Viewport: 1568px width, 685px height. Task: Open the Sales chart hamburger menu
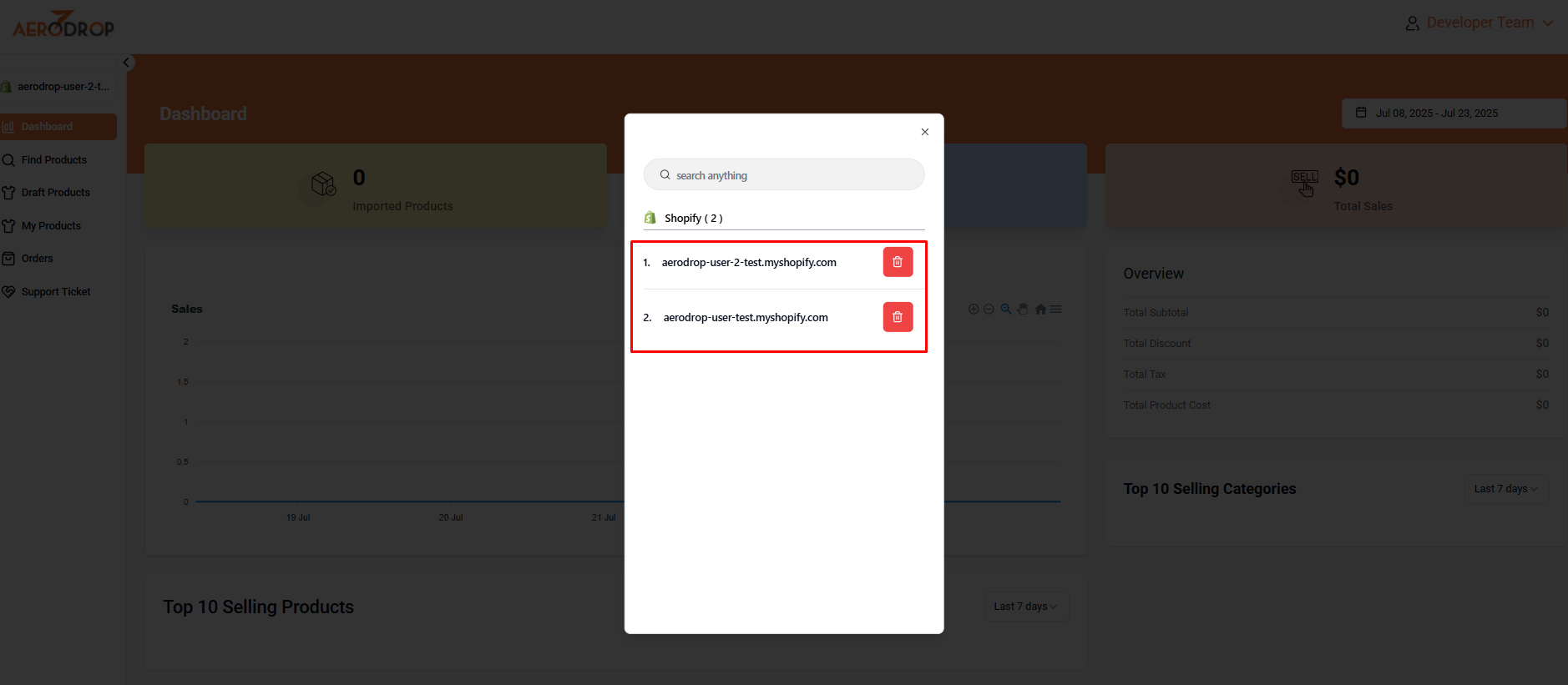[x=1056, y=310]
